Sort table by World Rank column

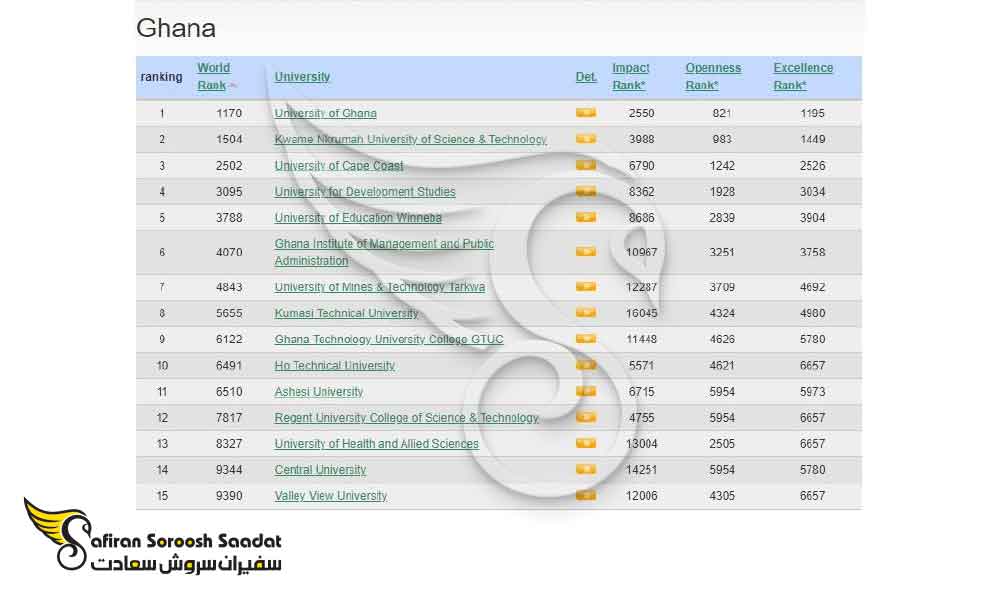[x=214, y=77]
